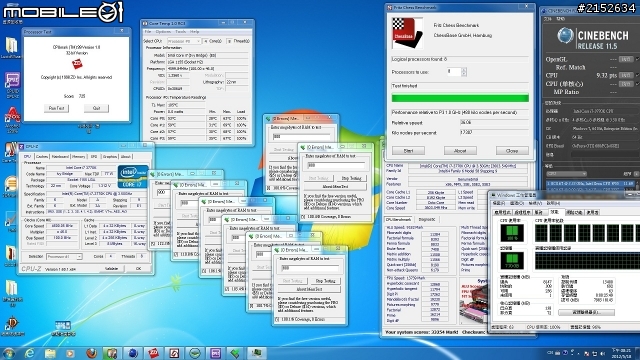This screenshot has height=360, width=640.
Task: Open Windows Media Player taskbar icon
Action: coord(71,353)
